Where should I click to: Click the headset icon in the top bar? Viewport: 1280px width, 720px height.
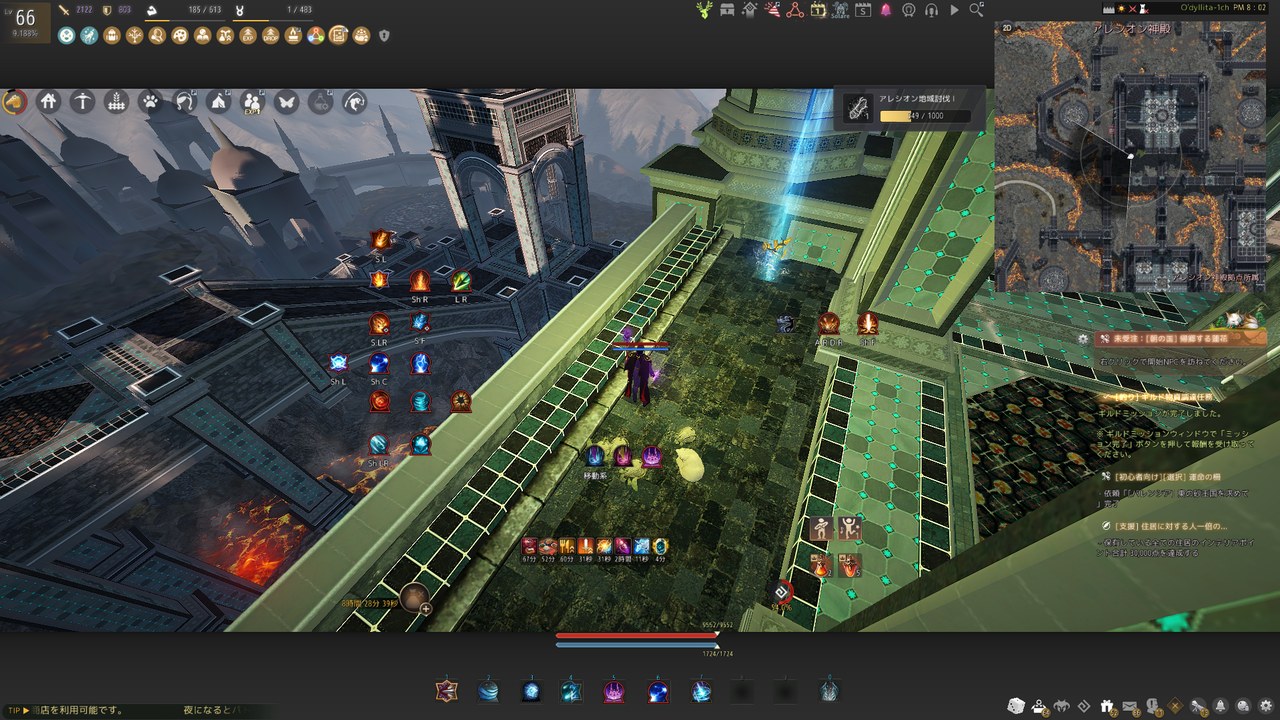(931, 10)
